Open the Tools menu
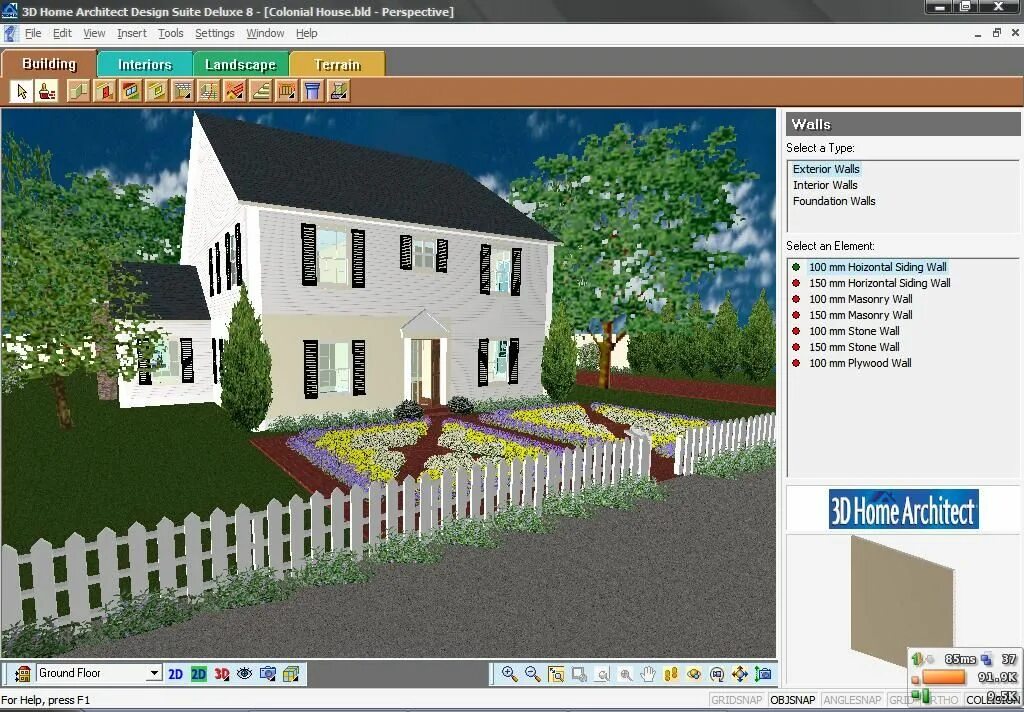The width and height of the screenshot is (1024, 712). coord(170,33)
